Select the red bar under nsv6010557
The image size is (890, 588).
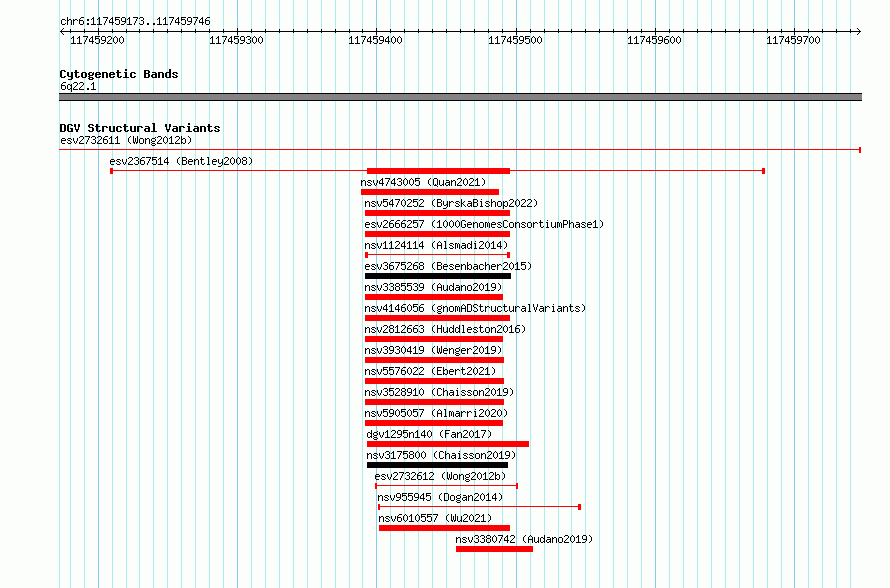tap(444, 528)
